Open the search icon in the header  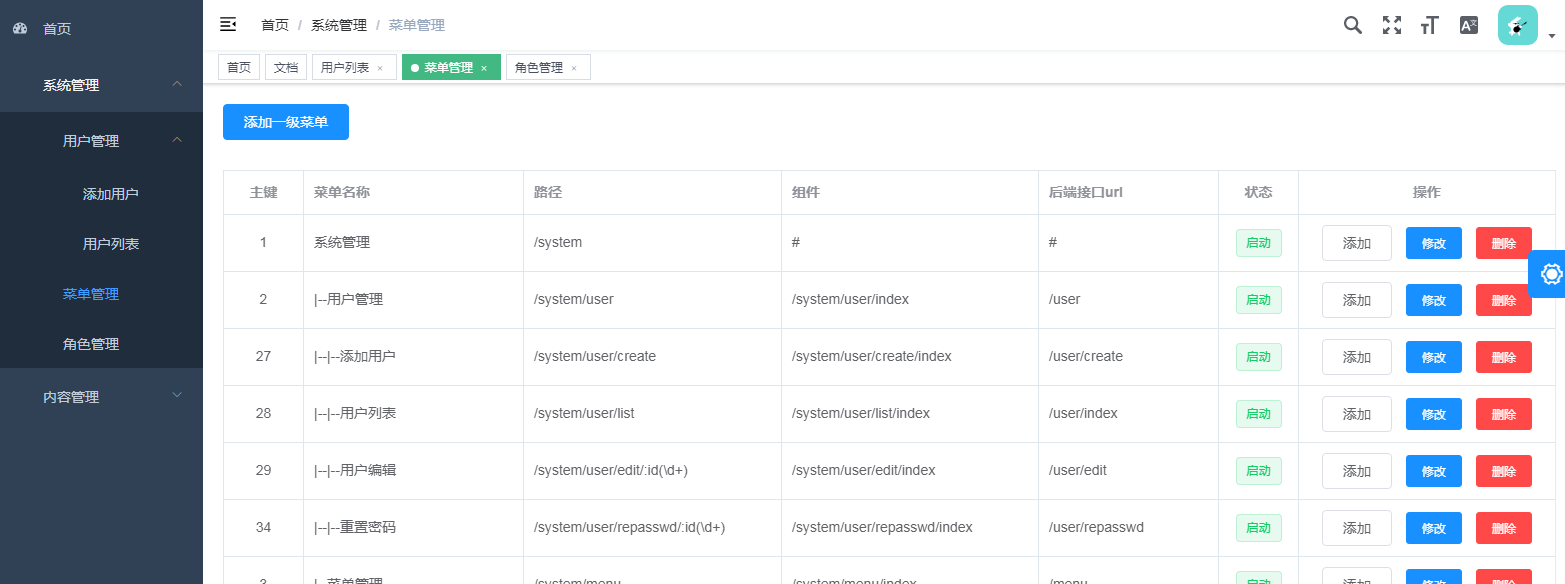click(1352, 25)
